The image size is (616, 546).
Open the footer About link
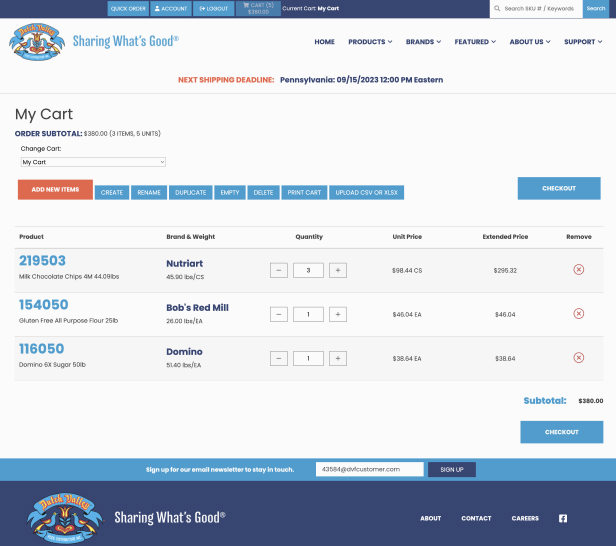tap(431, 518)
